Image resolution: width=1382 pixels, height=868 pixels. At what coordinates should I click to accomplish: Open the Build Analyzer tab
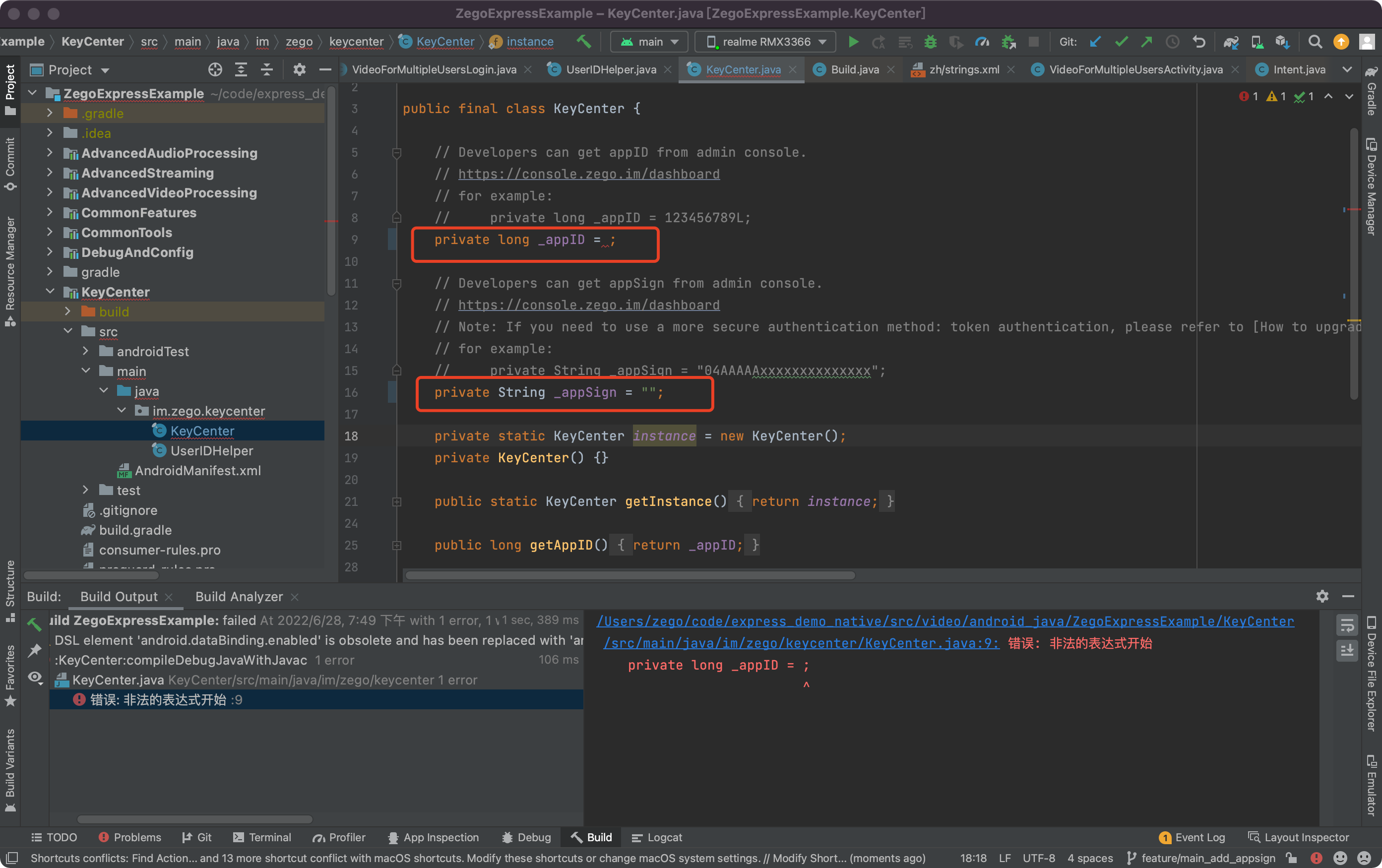click(x=239, y=597)
